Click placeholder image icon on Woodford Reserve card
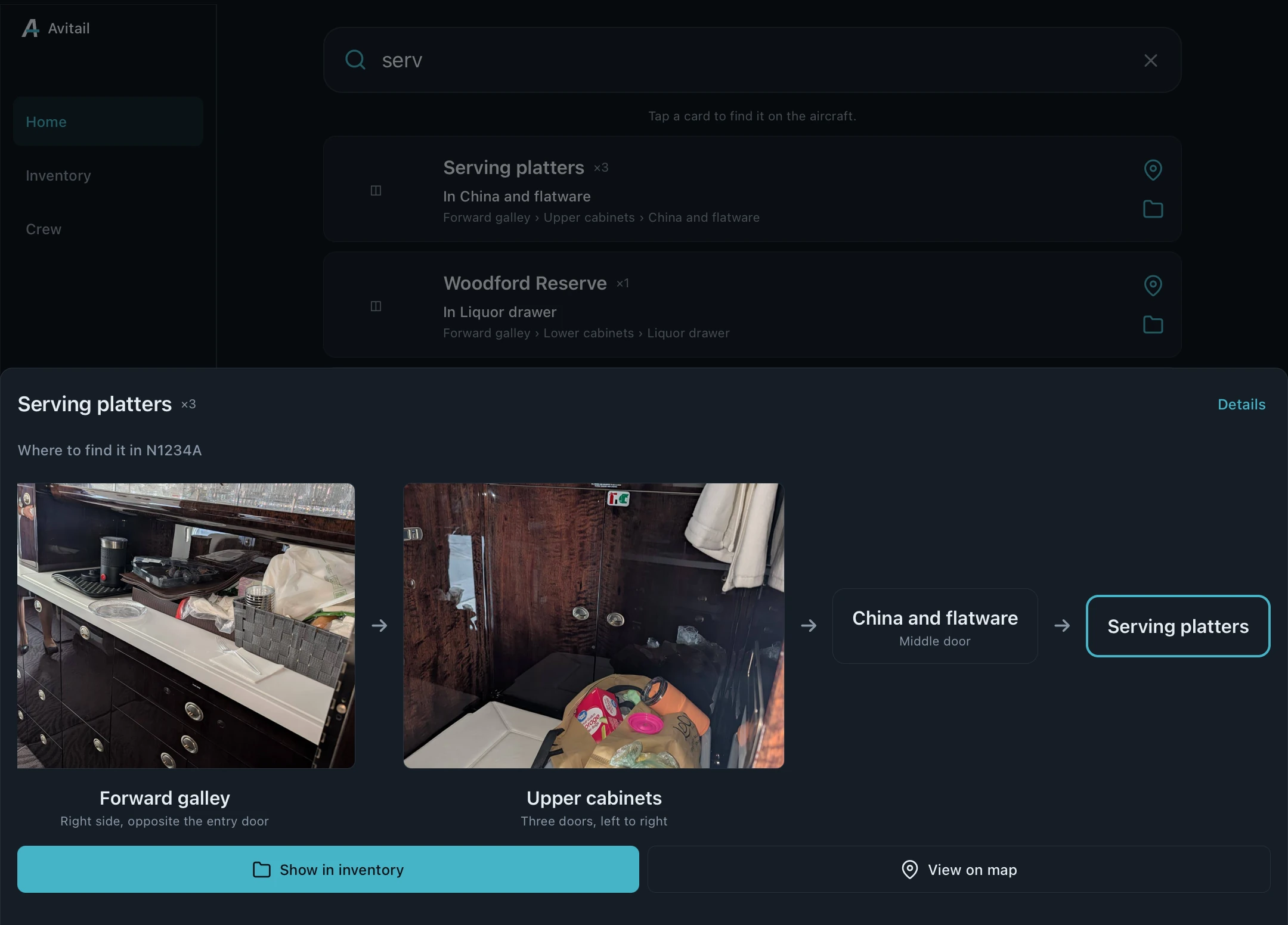 (376, 306)
